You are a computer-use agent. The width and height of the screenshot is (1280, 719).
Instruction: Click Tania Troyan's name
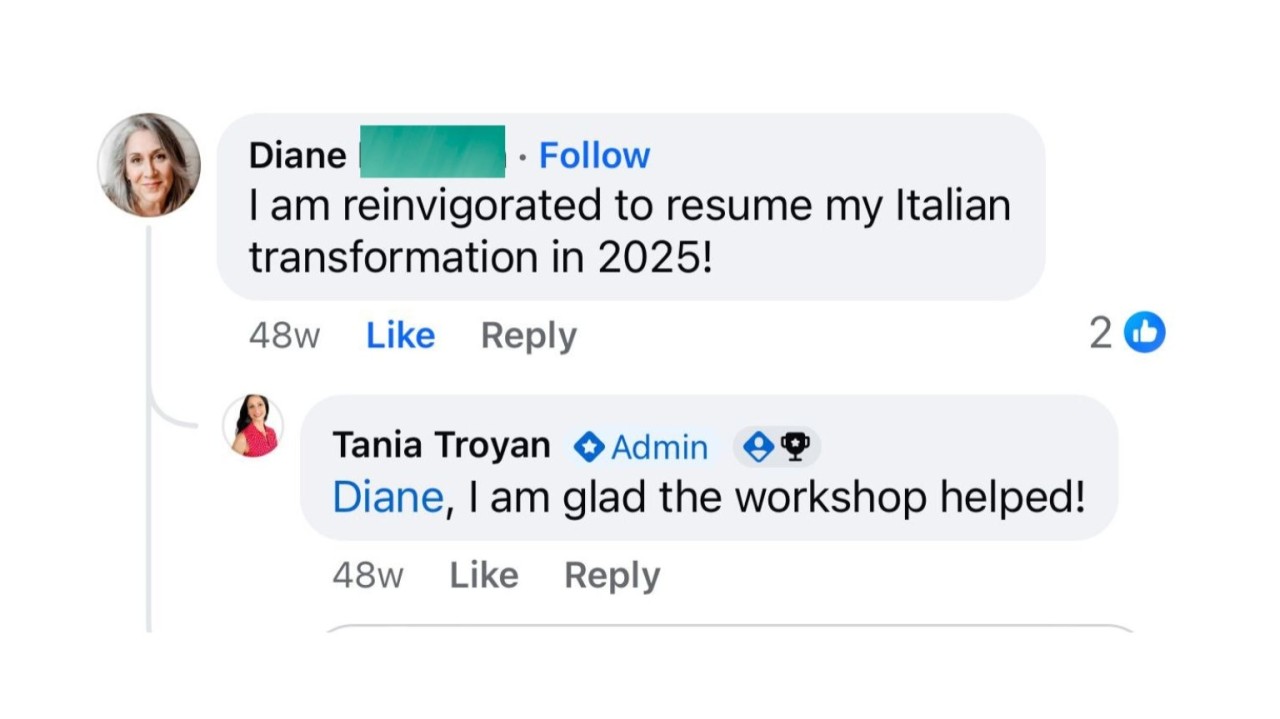[441, 446]
